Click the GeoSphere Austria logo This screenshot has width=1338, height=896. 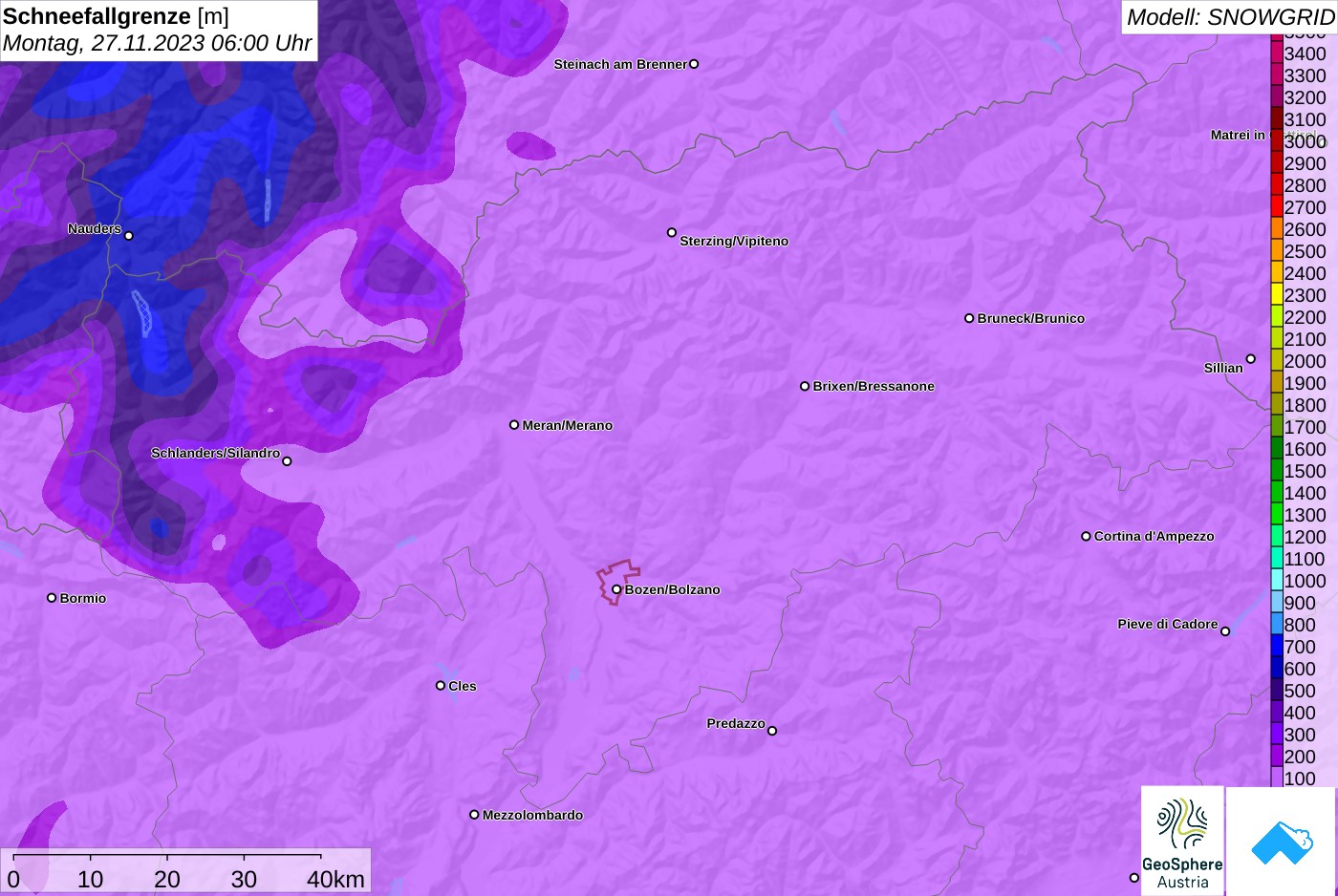pyautogui.click(x=1182, y=841)
